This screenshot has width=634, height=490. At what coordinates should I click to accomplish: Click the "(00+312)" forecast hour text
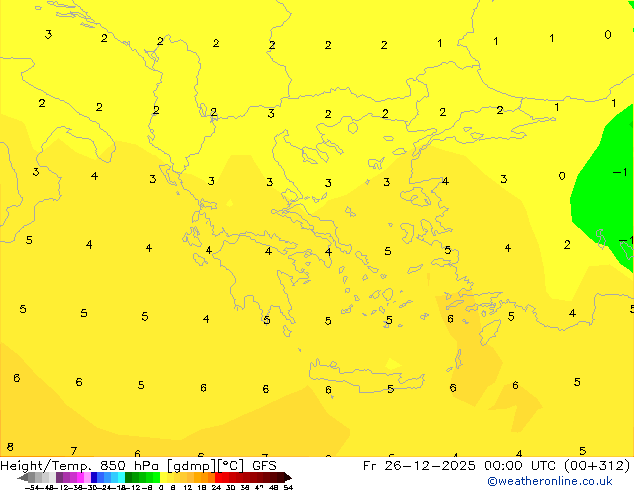point(597,466)
